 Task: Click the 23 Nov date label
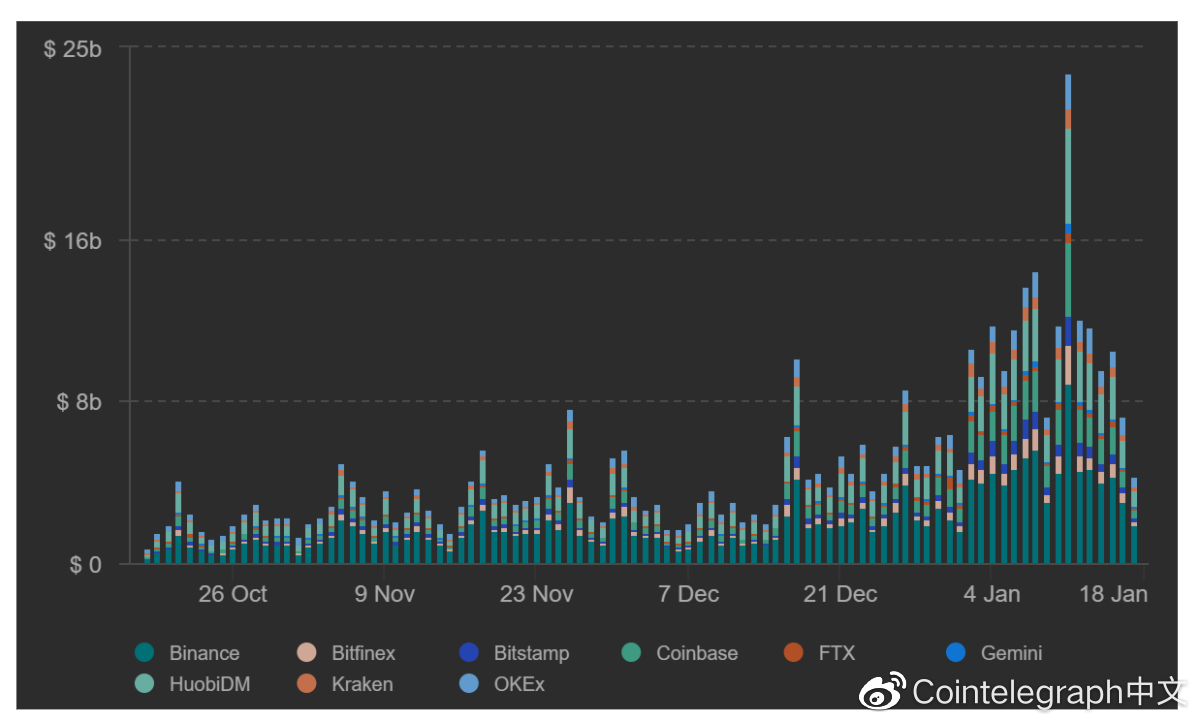coord(536,594)
